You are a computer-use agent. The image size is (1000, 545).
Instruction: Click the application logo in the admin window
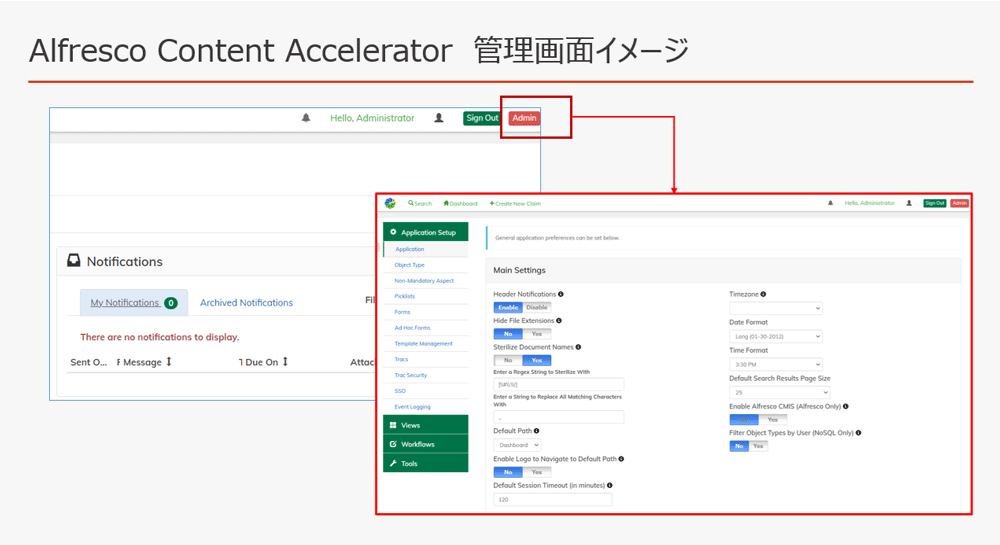click(x=390, y=203)
